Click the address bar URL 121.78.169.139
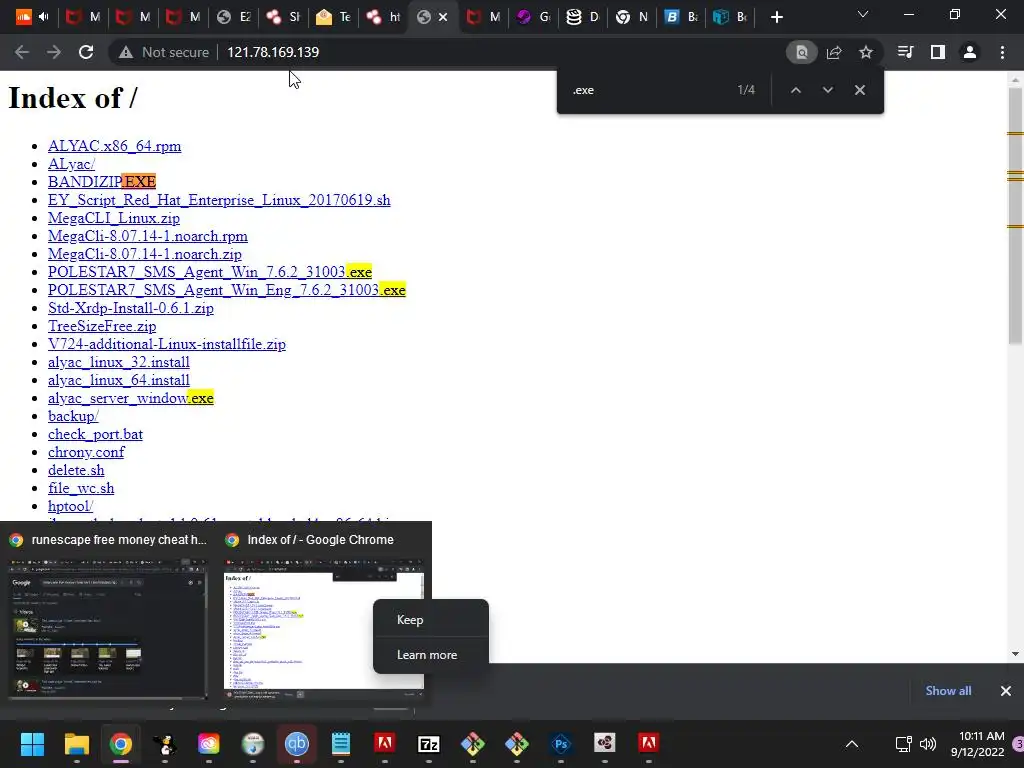Screen dimensions: 1024x768 click(273, 52)
